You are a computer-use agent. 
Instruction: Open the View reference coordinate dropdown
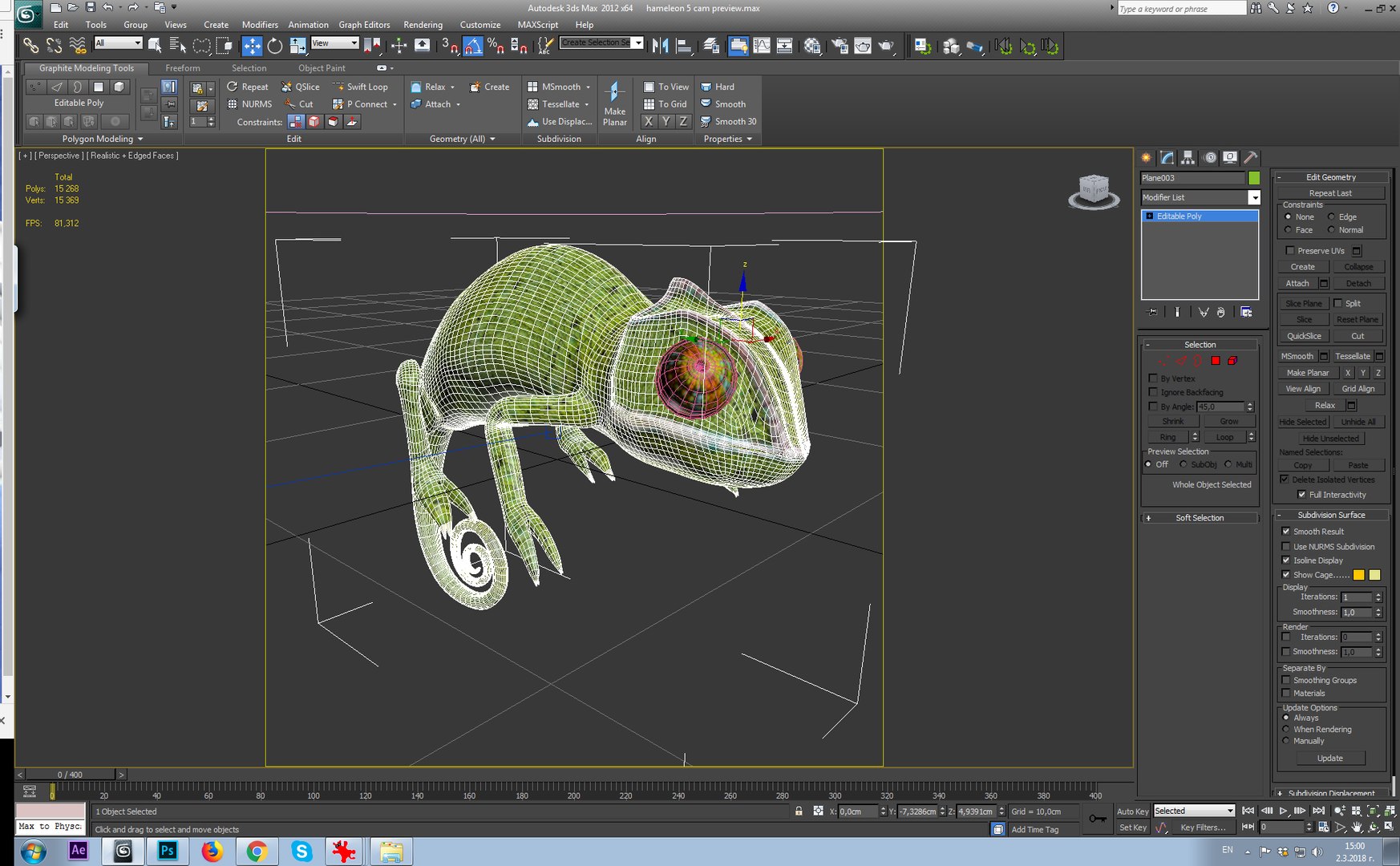pyautogui.click(x=334, y=42)
